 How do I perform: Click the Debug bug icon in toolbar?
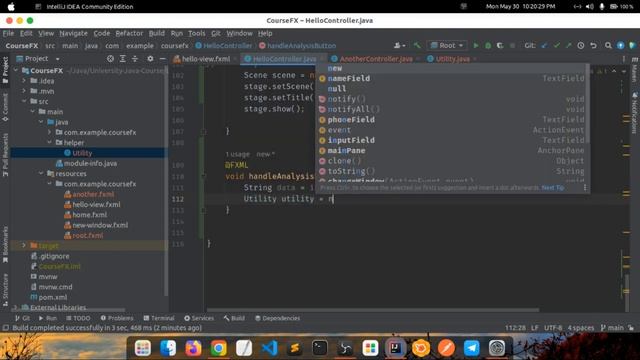coord(488,46)
